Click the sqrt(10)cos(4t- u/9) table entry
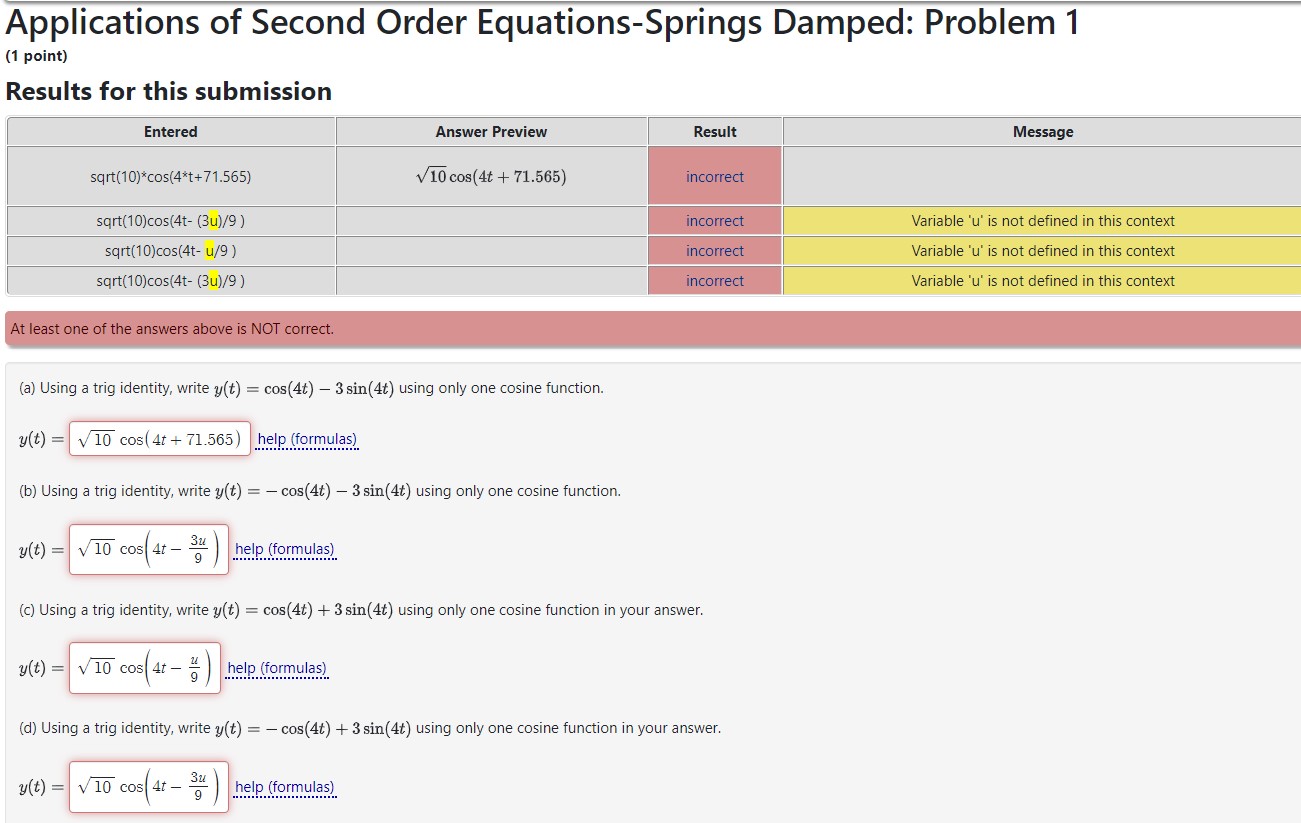 [x=170, y=250]
